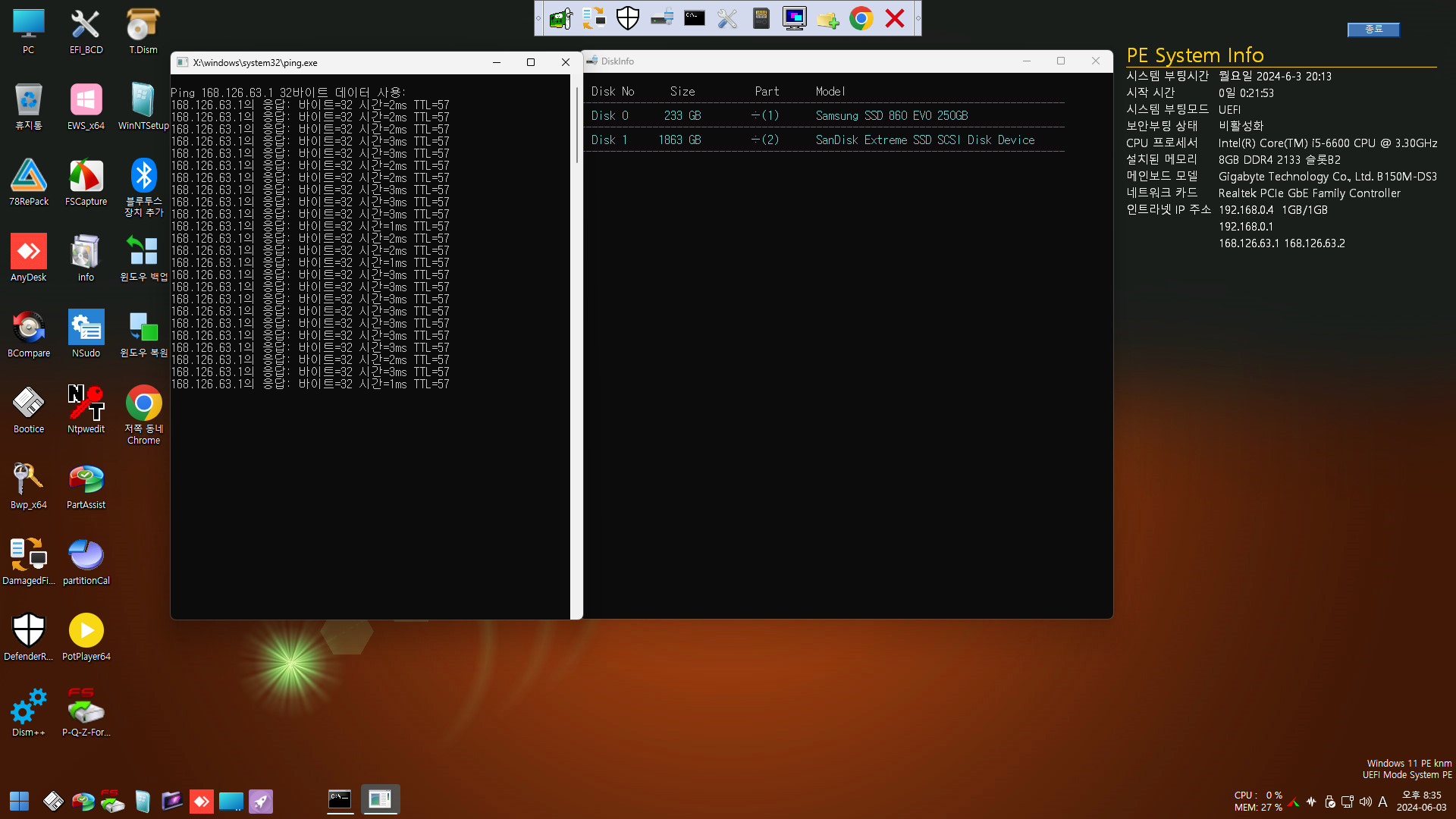Select Disk 0 Samsung SSD row
The height and width of the screenshot is (819, 1456).
[827, 115]
